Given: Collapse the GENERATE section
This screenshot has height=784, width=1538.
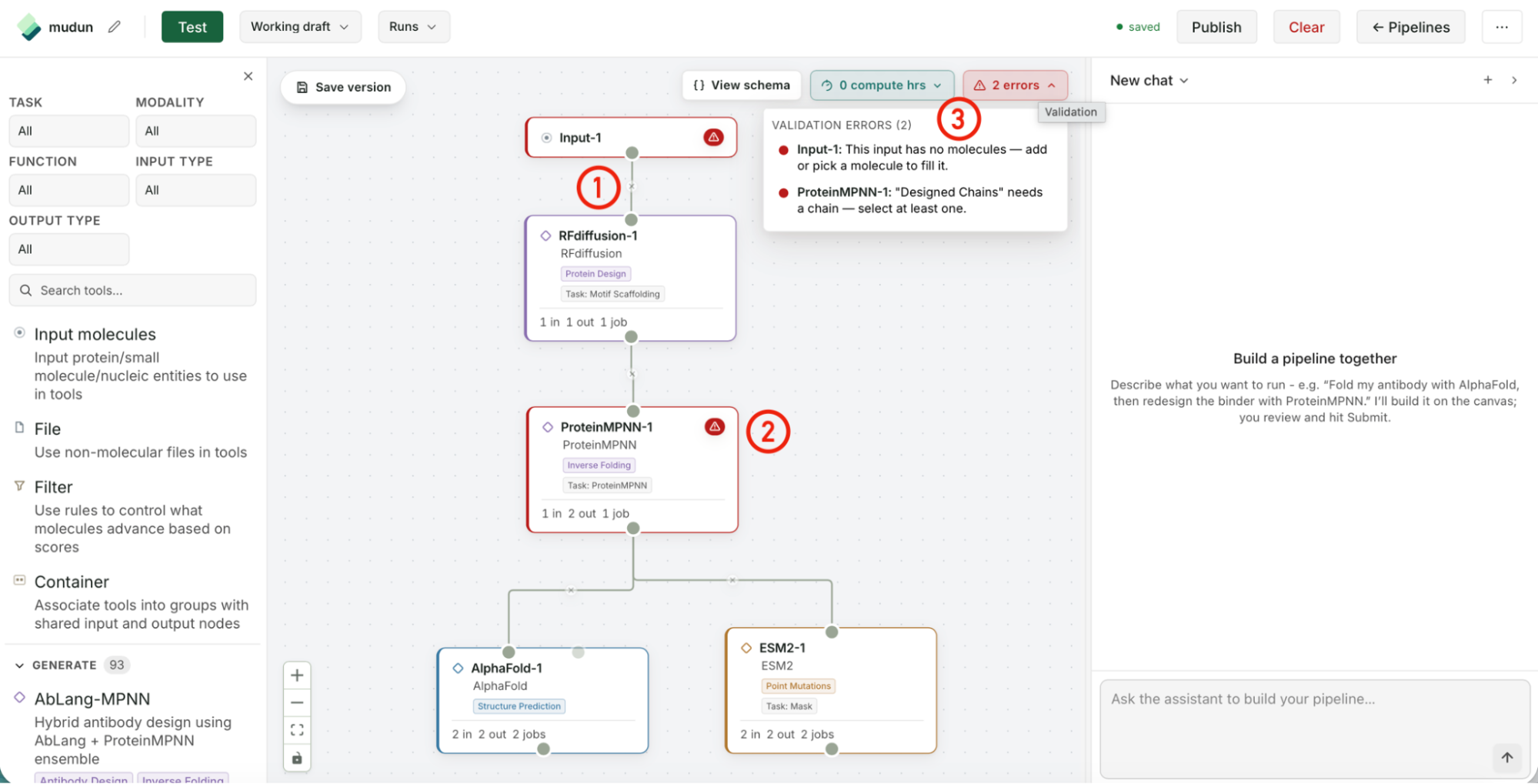Looking at the screenshot, I should (19, 666).
